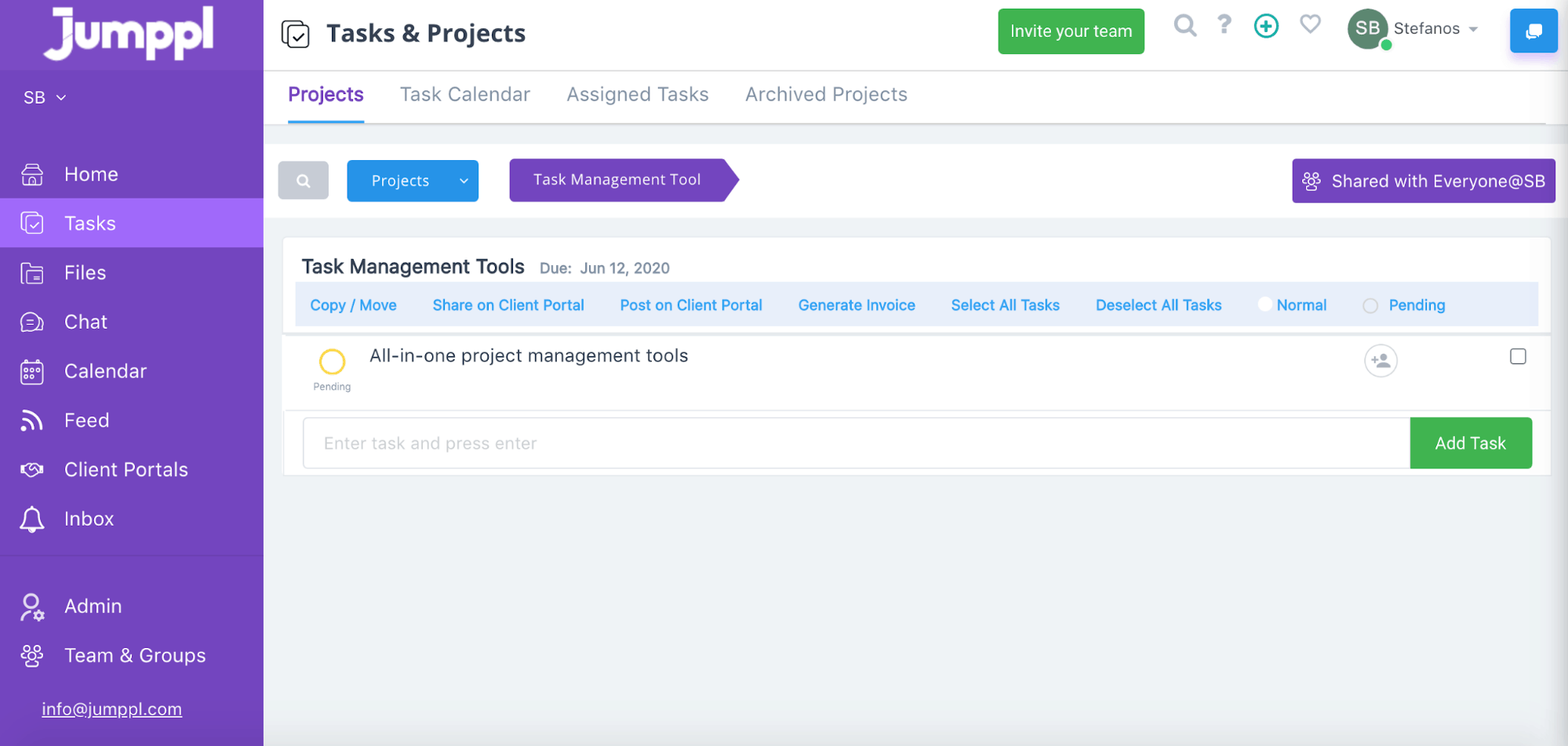Select the Pending radio button
Viewport: 1568px width, 746px height.
coord(1370,306)
